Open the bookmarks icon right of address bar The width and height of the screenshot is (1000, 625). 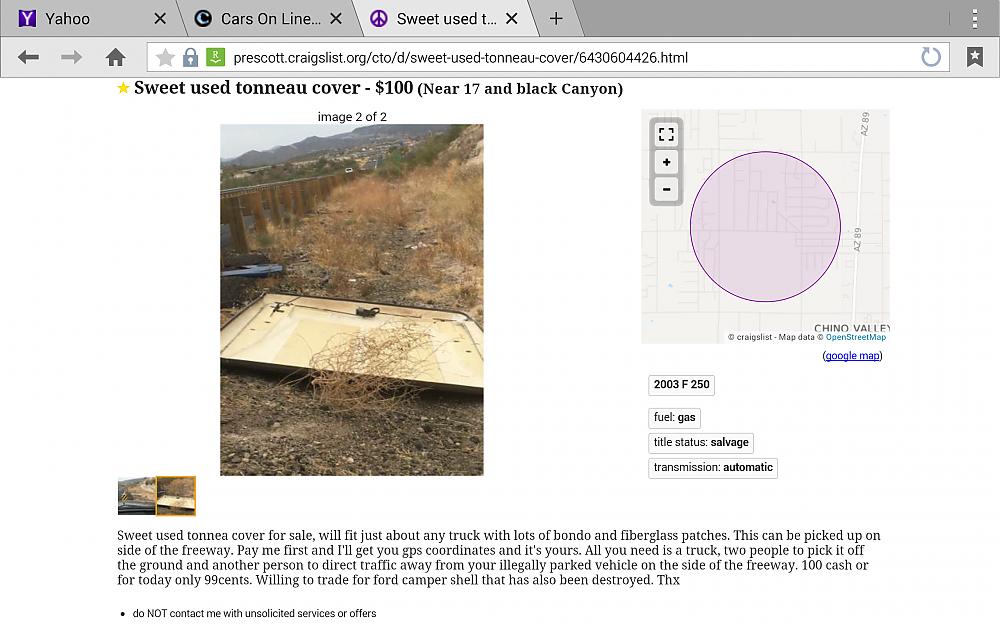(974, 57)
